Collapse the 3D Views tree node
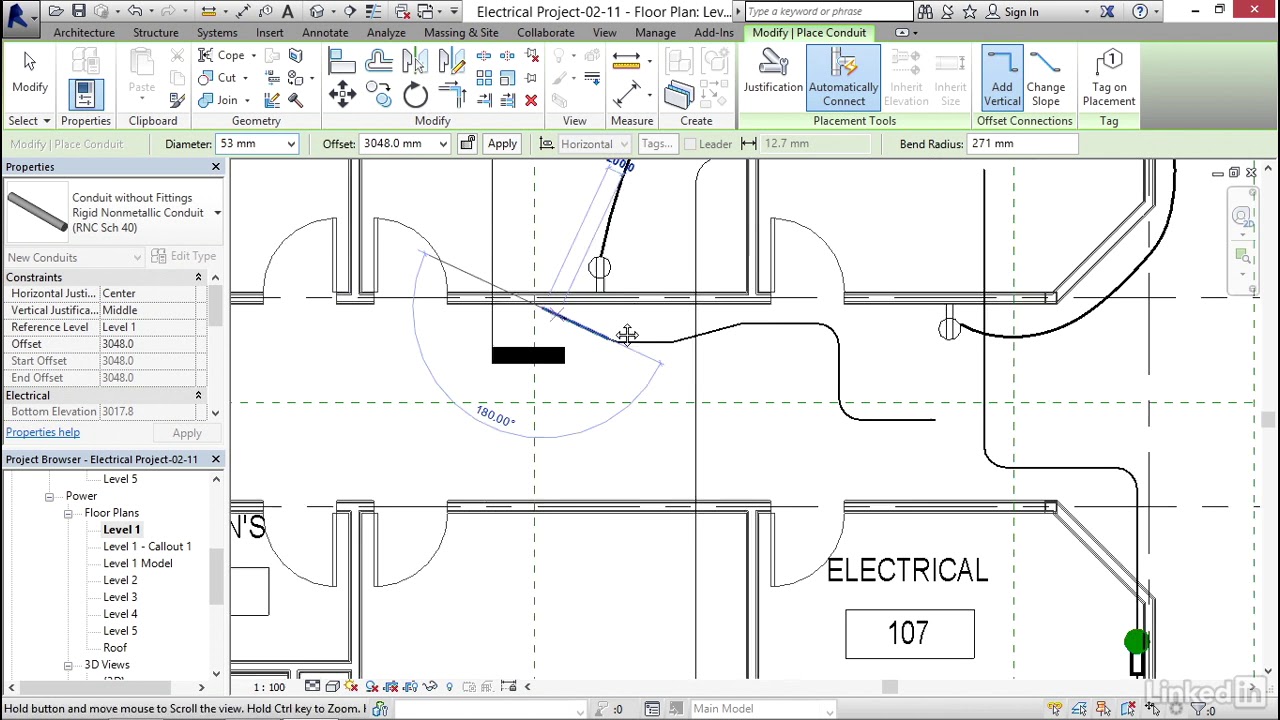 68,665
